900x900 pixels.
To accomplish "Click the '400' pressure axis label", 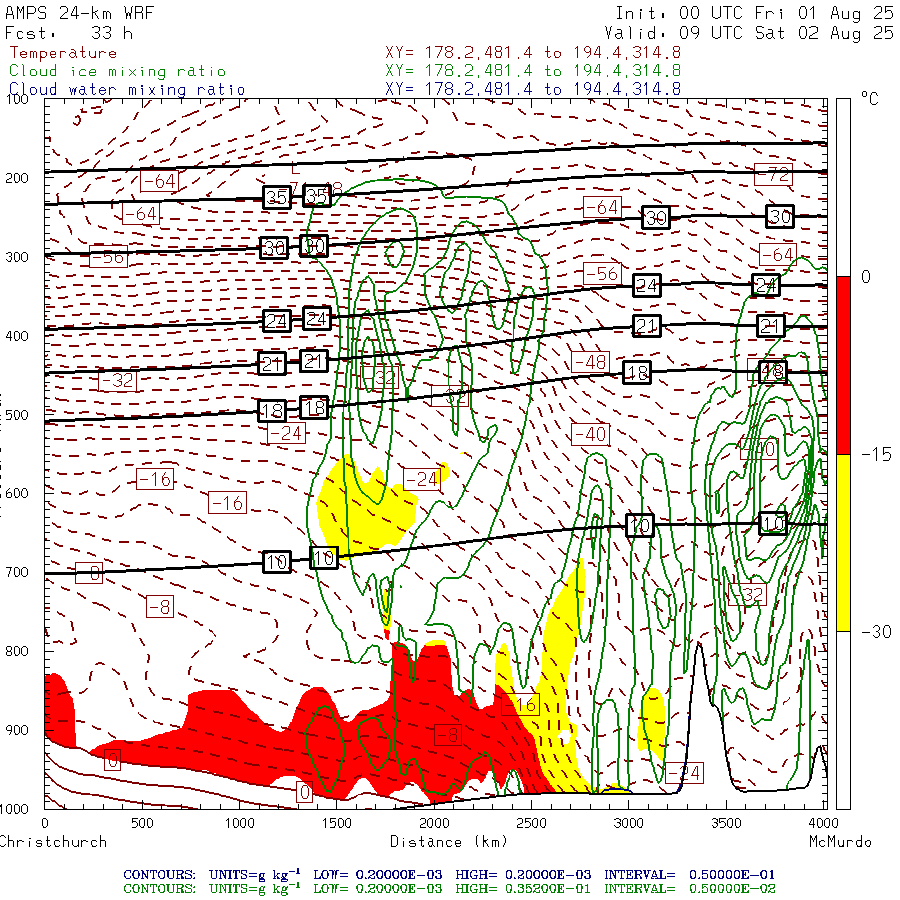I will tap(17, 336).
